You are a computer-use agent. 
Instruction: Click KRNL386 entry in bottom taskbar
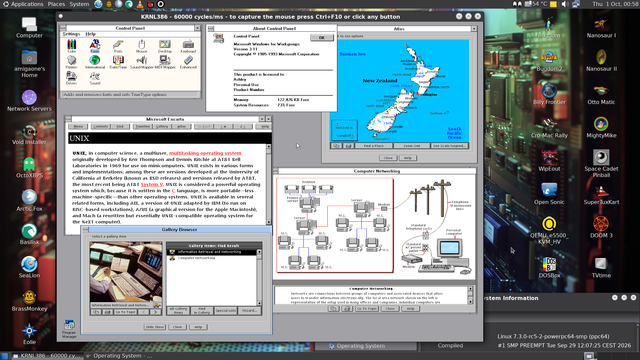coord(47,356)
